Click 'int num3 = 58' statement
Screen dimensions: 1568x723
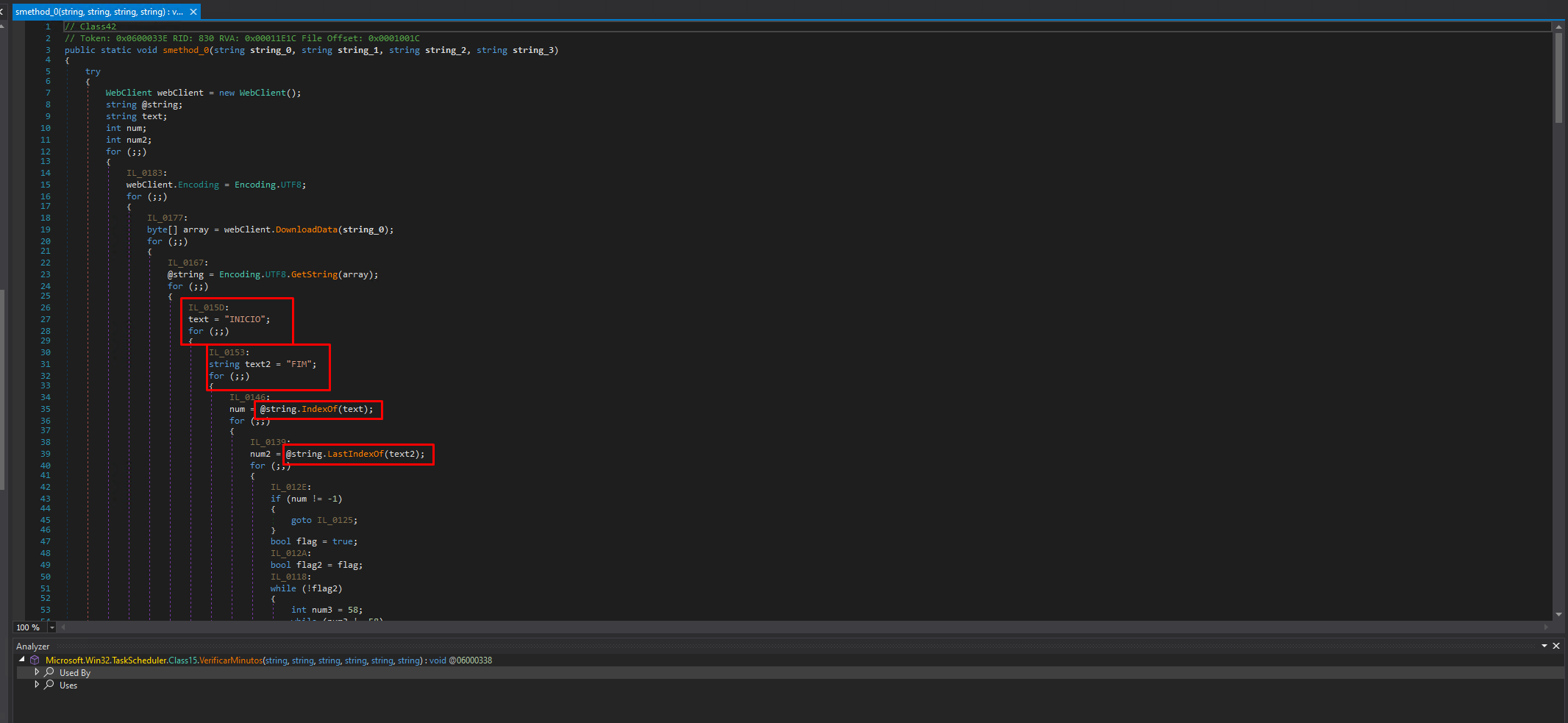pos(327,610)
